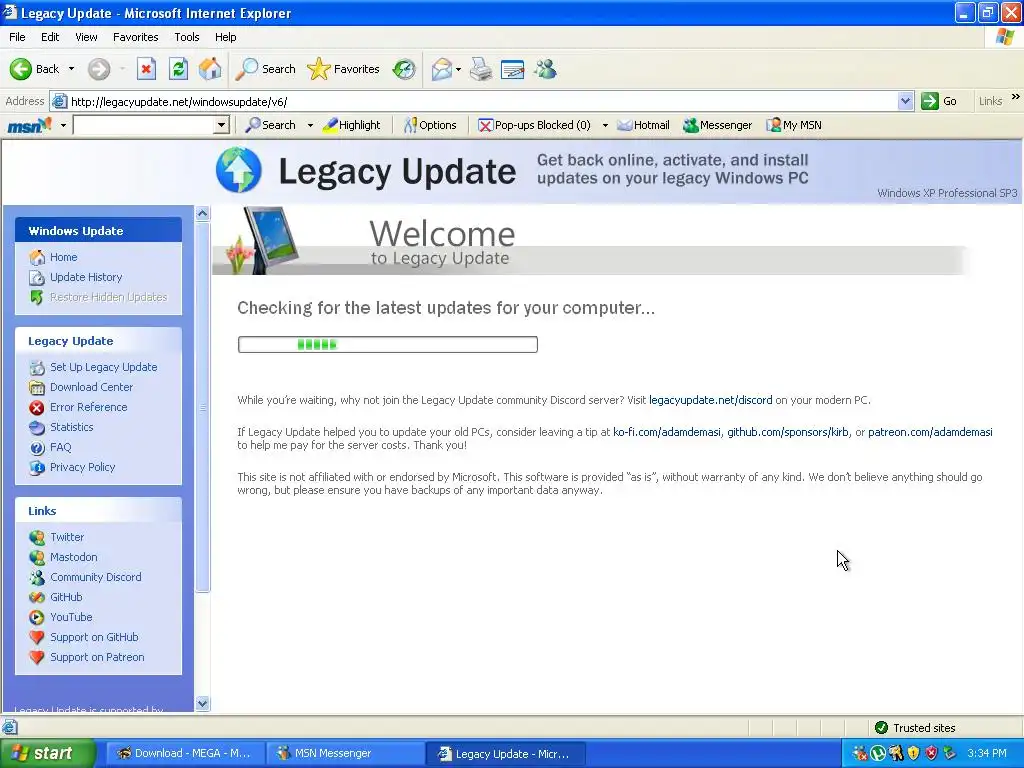Click Pop-ups Blocked (0) button

point(534,125)
